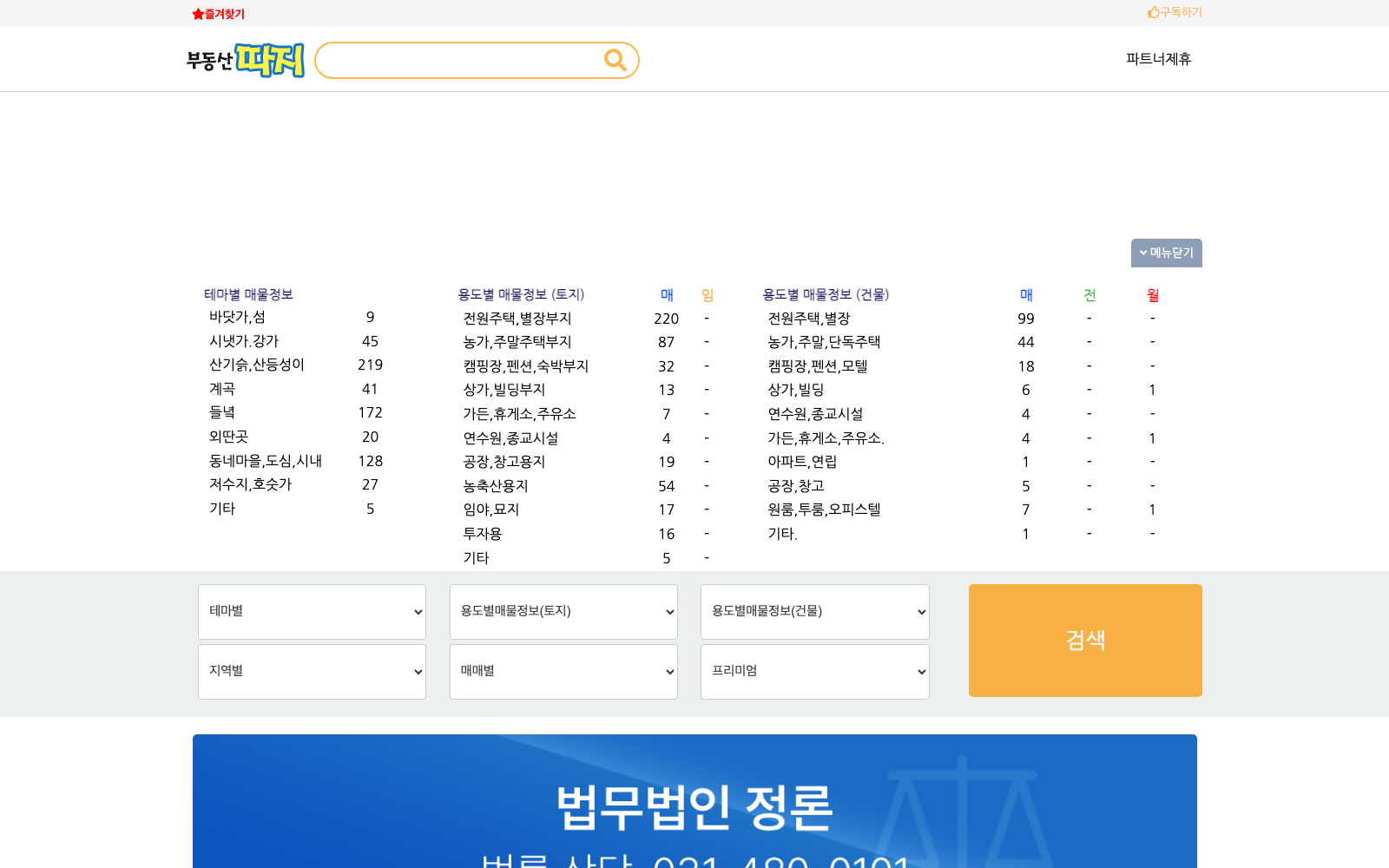
Task: Open the 농가,주말주택부지 land listing
Action: click(x=517, y=342)
